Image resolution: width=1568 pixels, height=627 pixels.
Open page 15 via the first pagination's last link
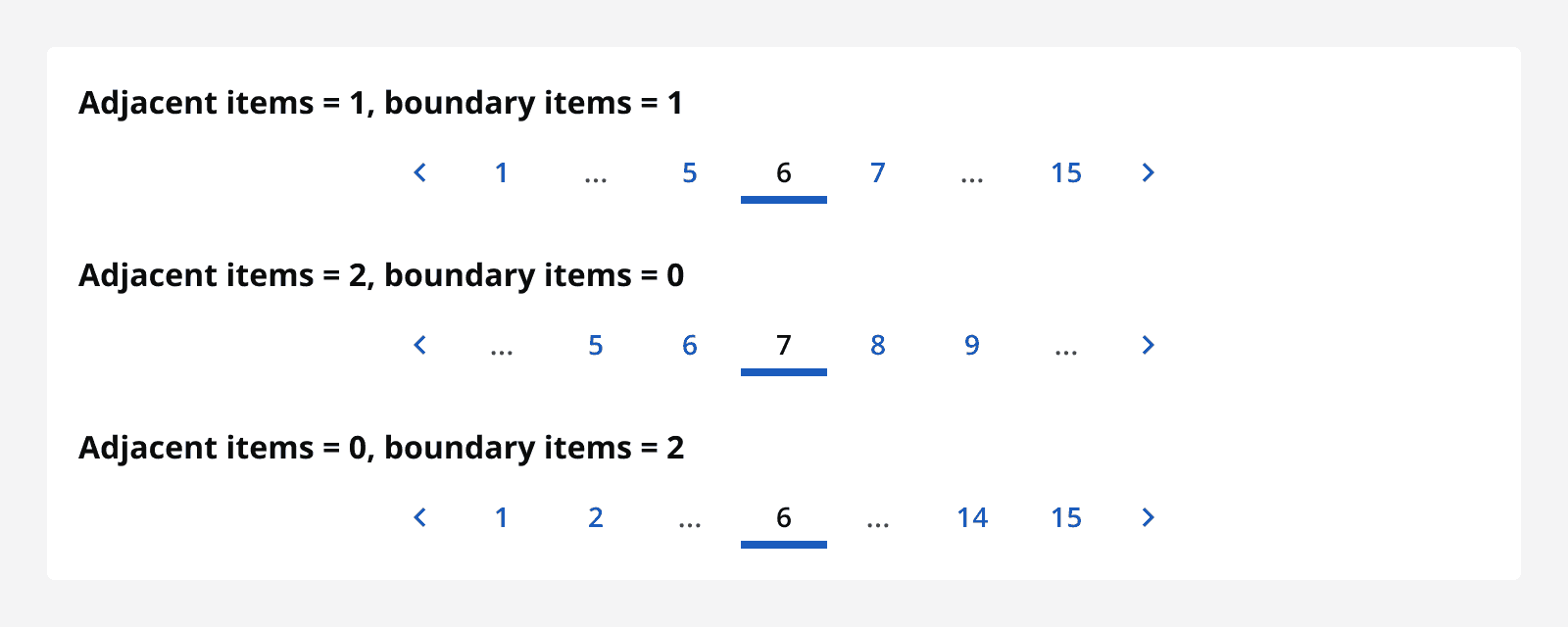pyautogui.click(x=1066, y=172)
